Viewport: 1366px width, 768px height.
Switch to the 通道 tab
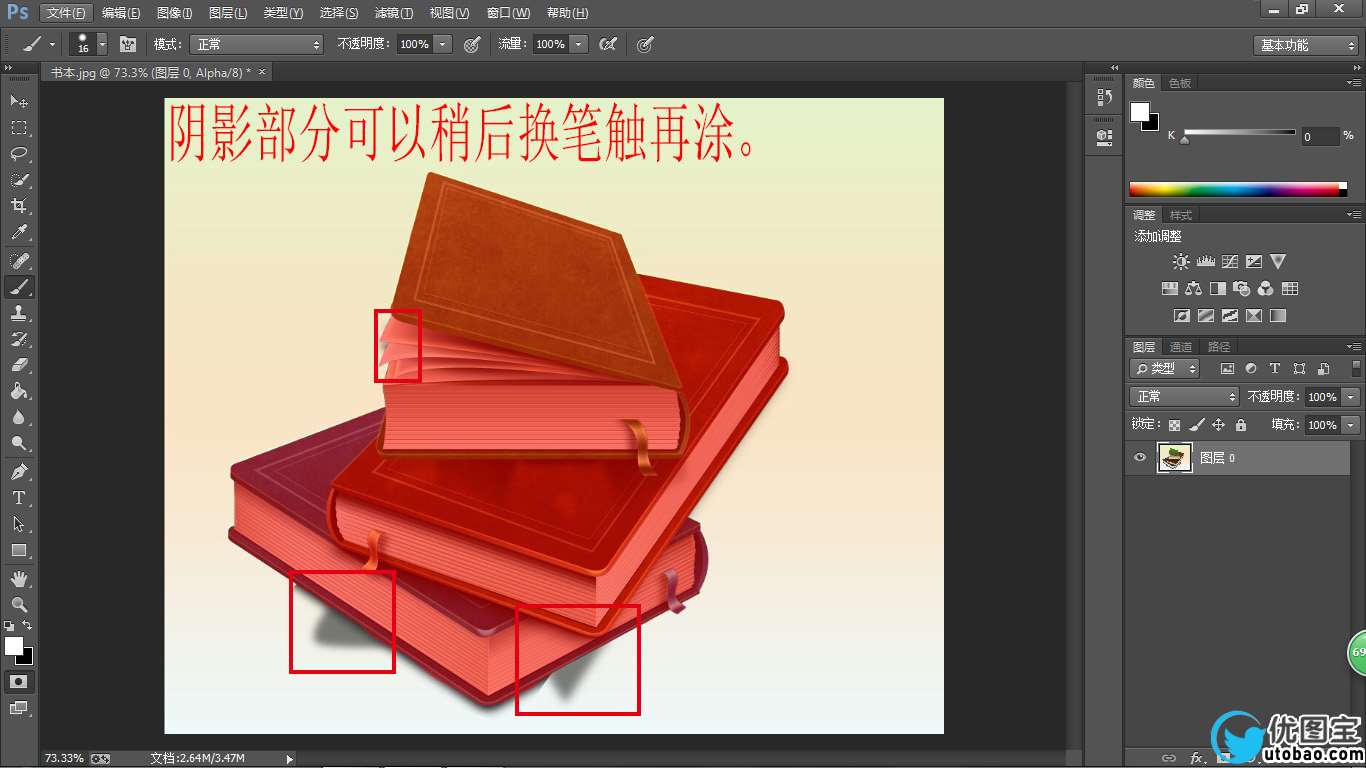[x=1181, y=347]
